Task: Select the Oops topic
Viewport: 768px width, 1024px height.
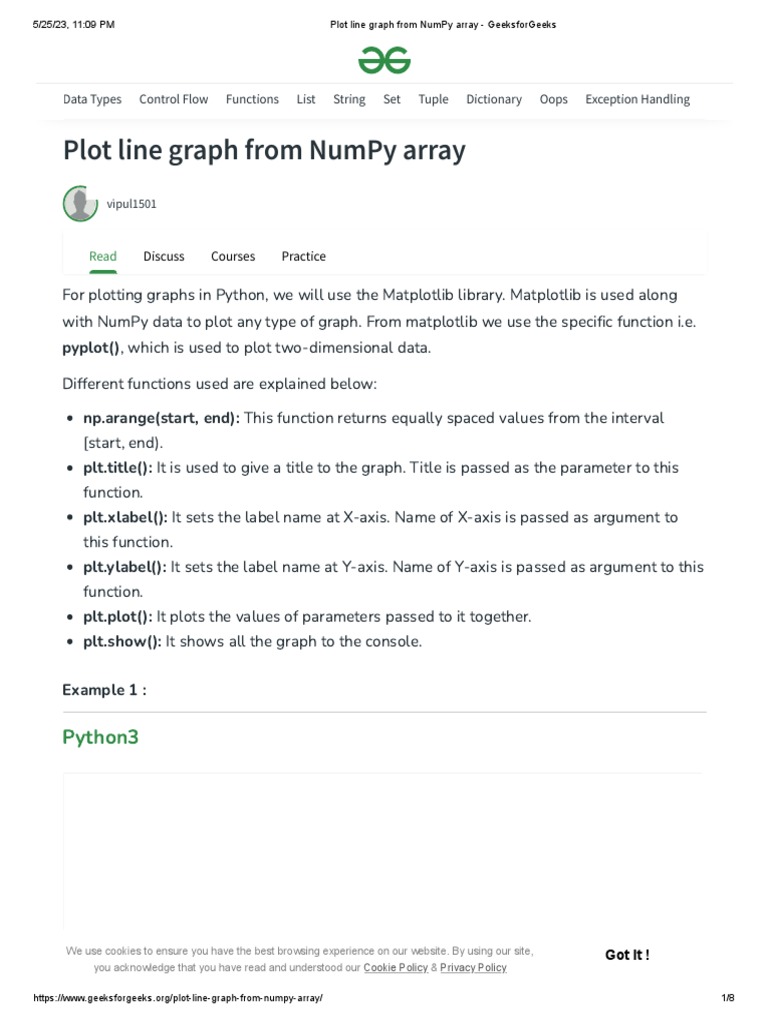Action: pos(553,99)
